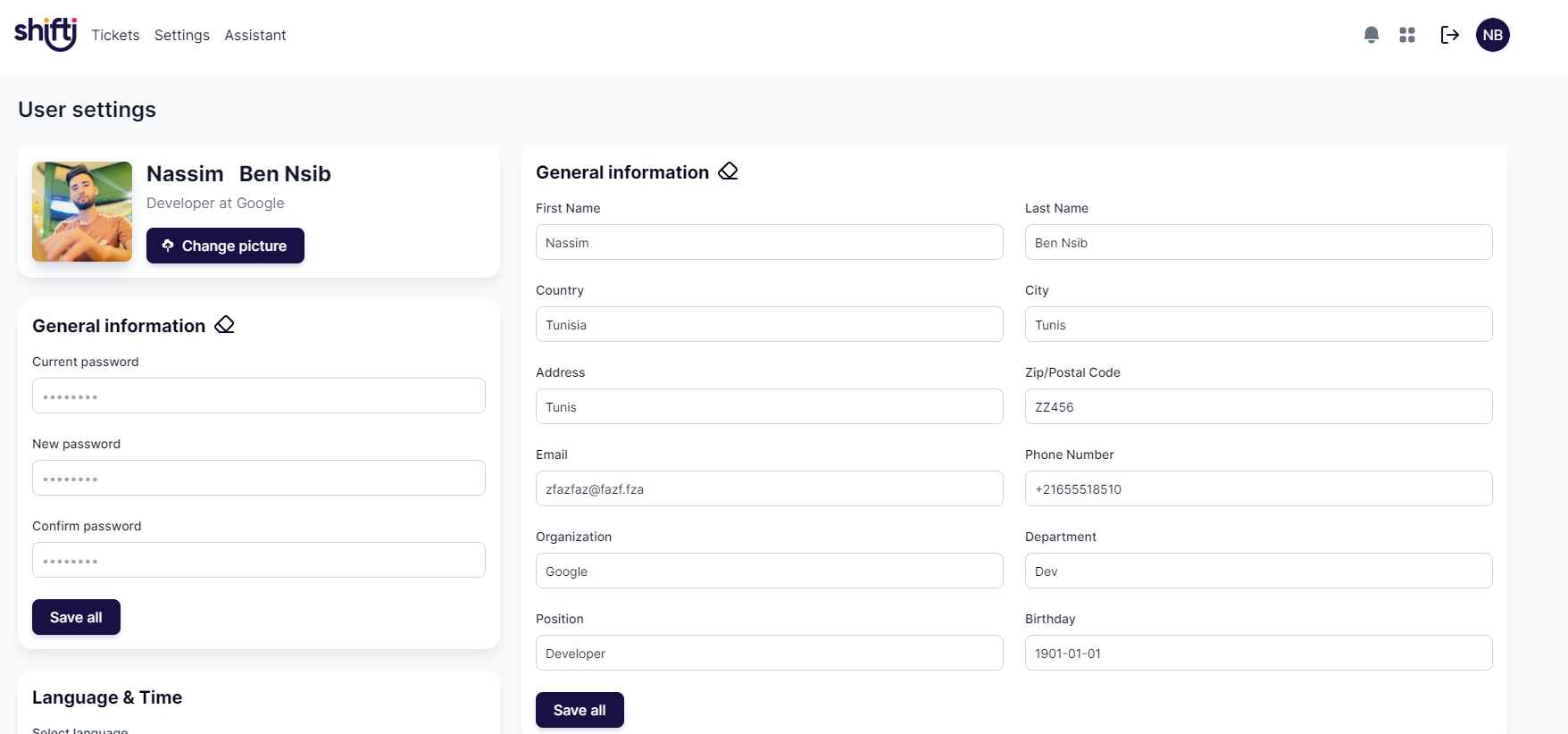Save all in the profile form
The image size is (1568, 734).
(x=580, y=710)
